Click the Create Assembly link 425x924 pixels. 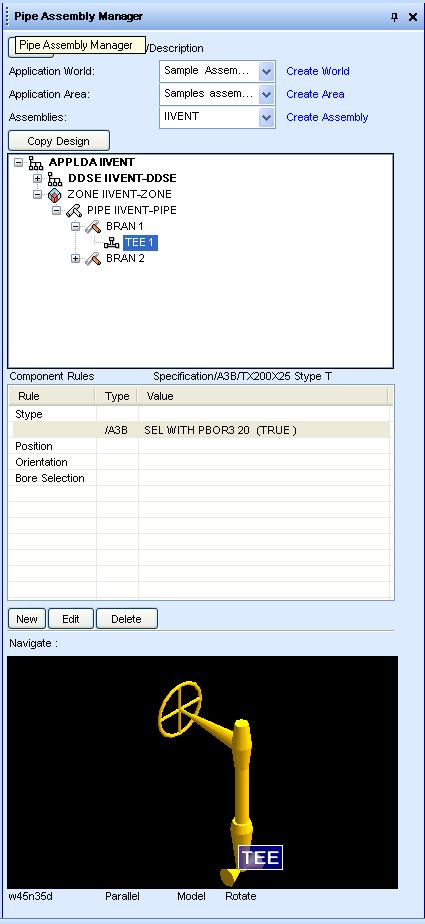327,117
